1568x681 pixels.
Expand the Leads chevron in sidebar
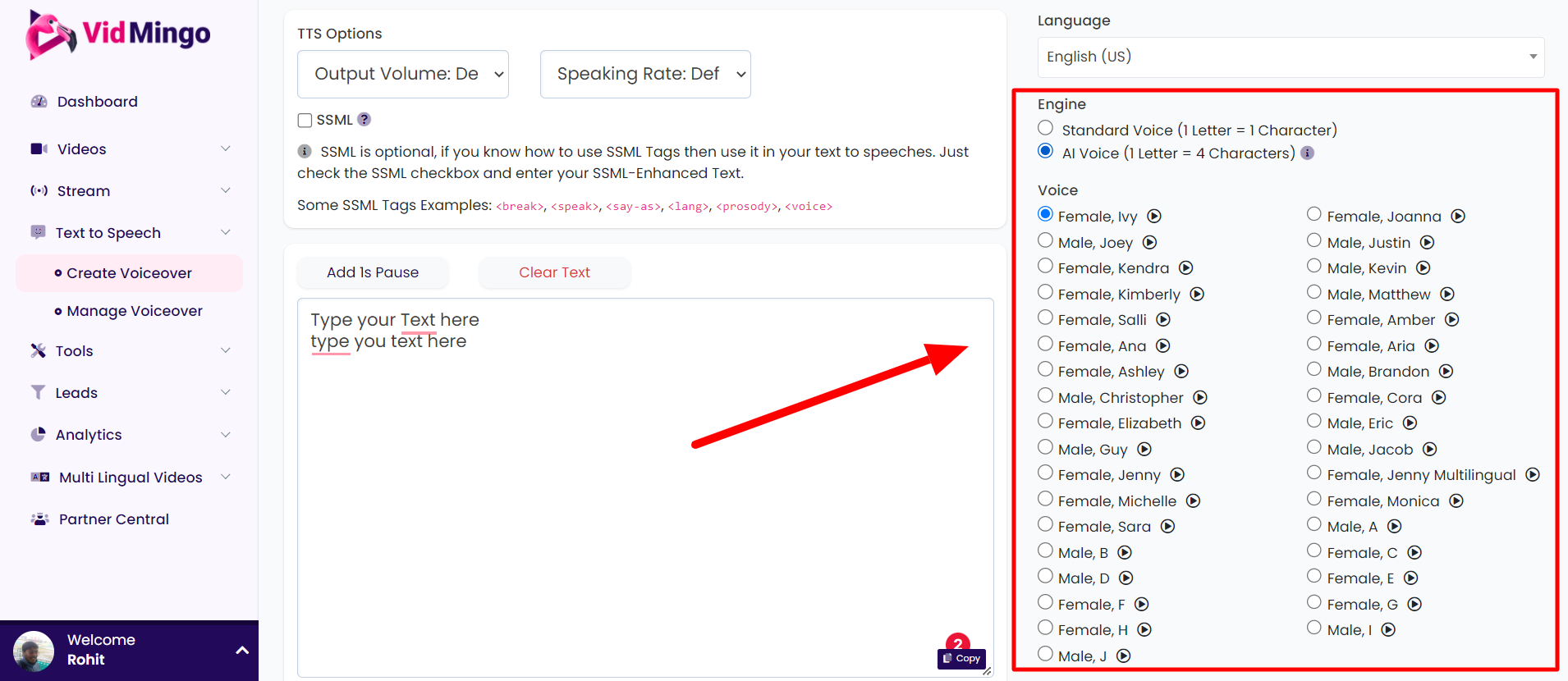(226, 392)
